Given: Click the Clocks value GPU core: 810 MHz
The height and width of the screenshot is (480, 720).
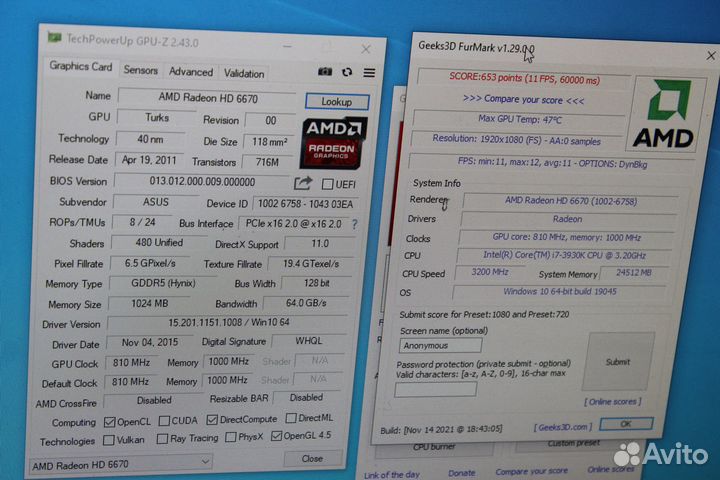Looking at the screenshot, I should click(567, 237).
